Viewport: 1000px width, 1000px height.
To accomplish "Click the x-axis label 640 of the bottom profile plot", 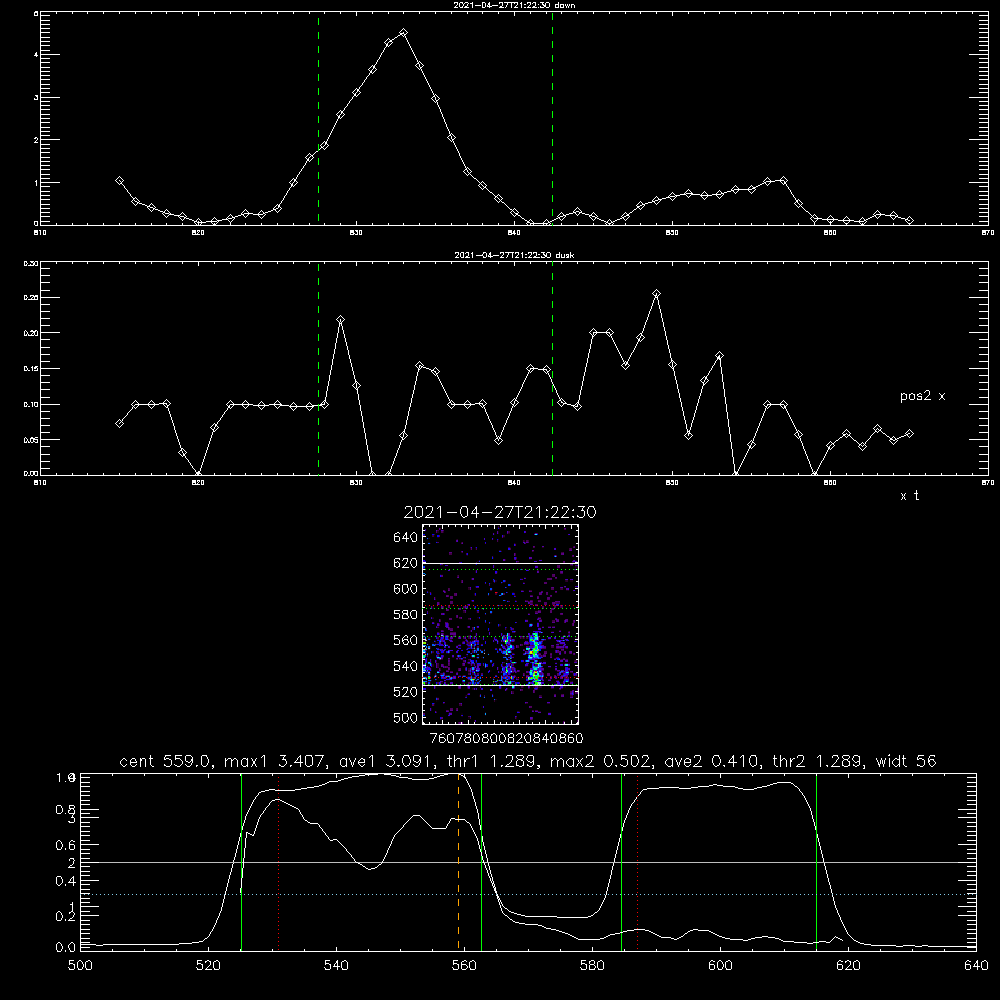I will (976, 965).
